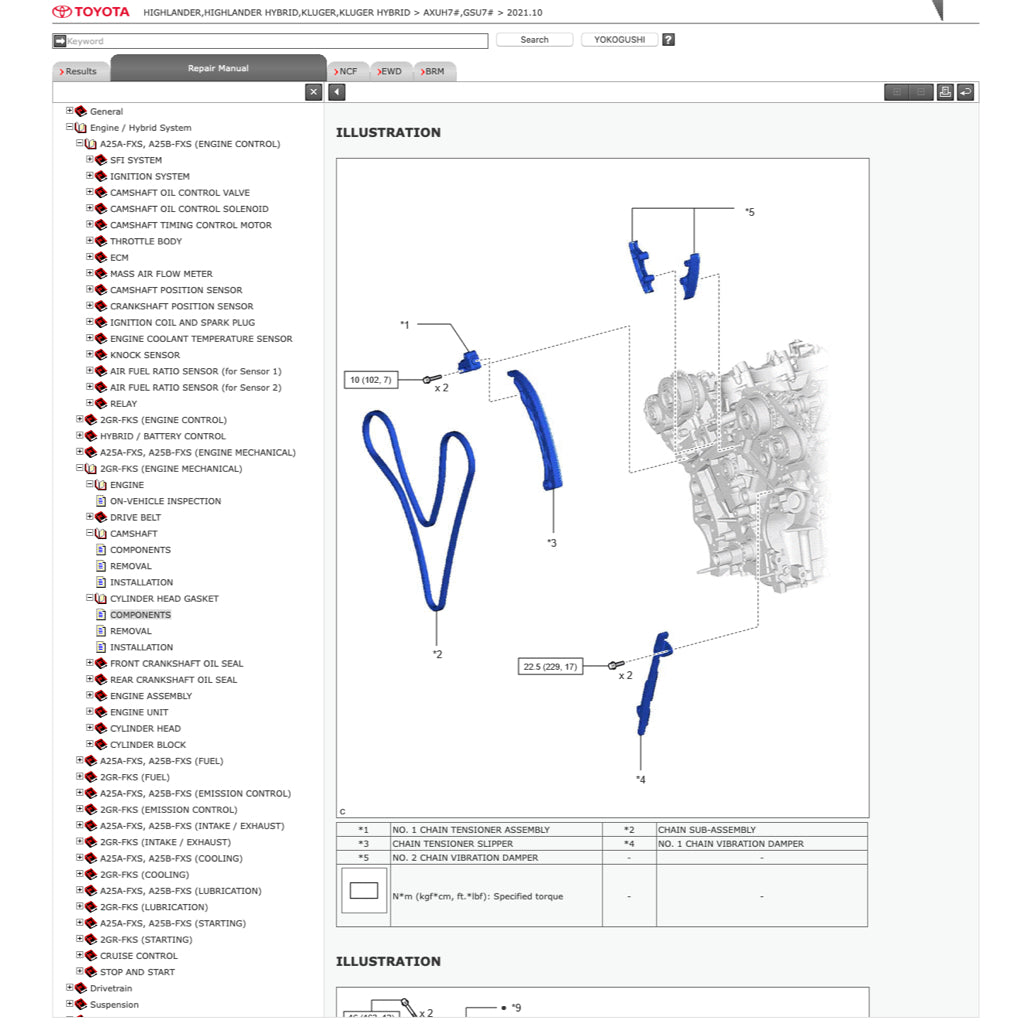
Task: Click the YOKOGUSHI button
Action: tap(620, 40)
